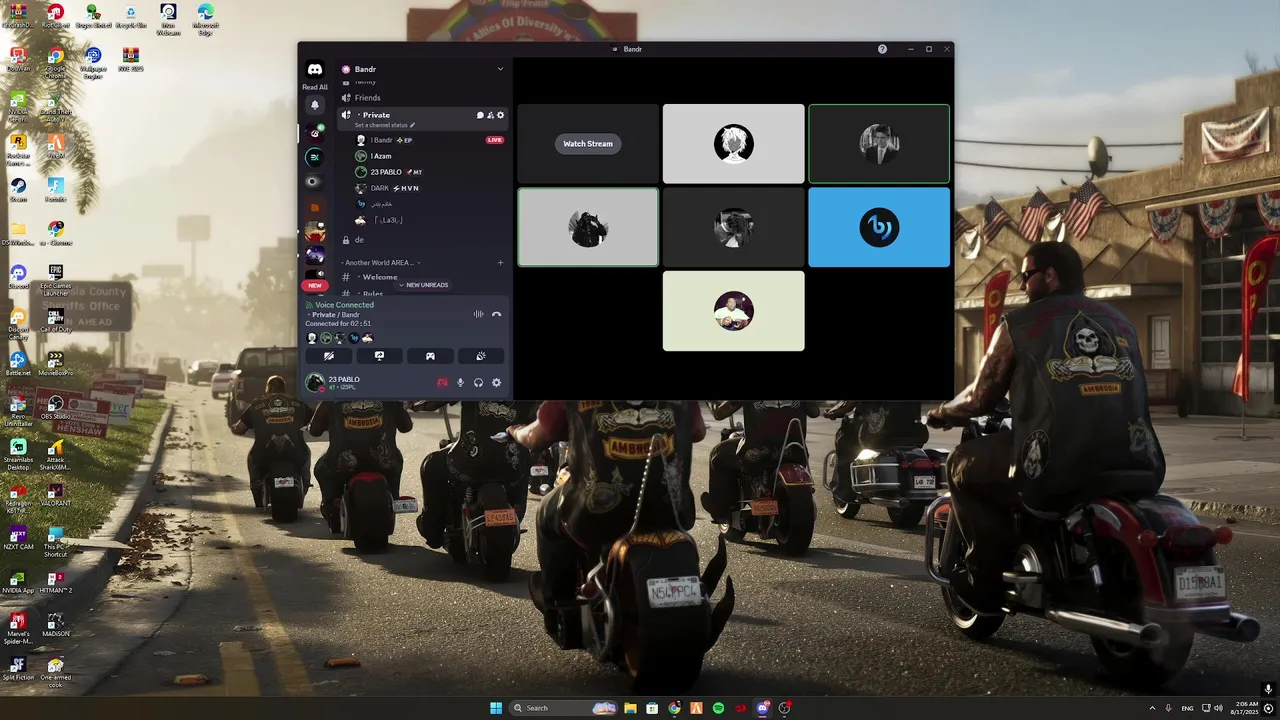Open Private channel settings gear
This screenshot has height=720, width=1280.
coord(501,115)
